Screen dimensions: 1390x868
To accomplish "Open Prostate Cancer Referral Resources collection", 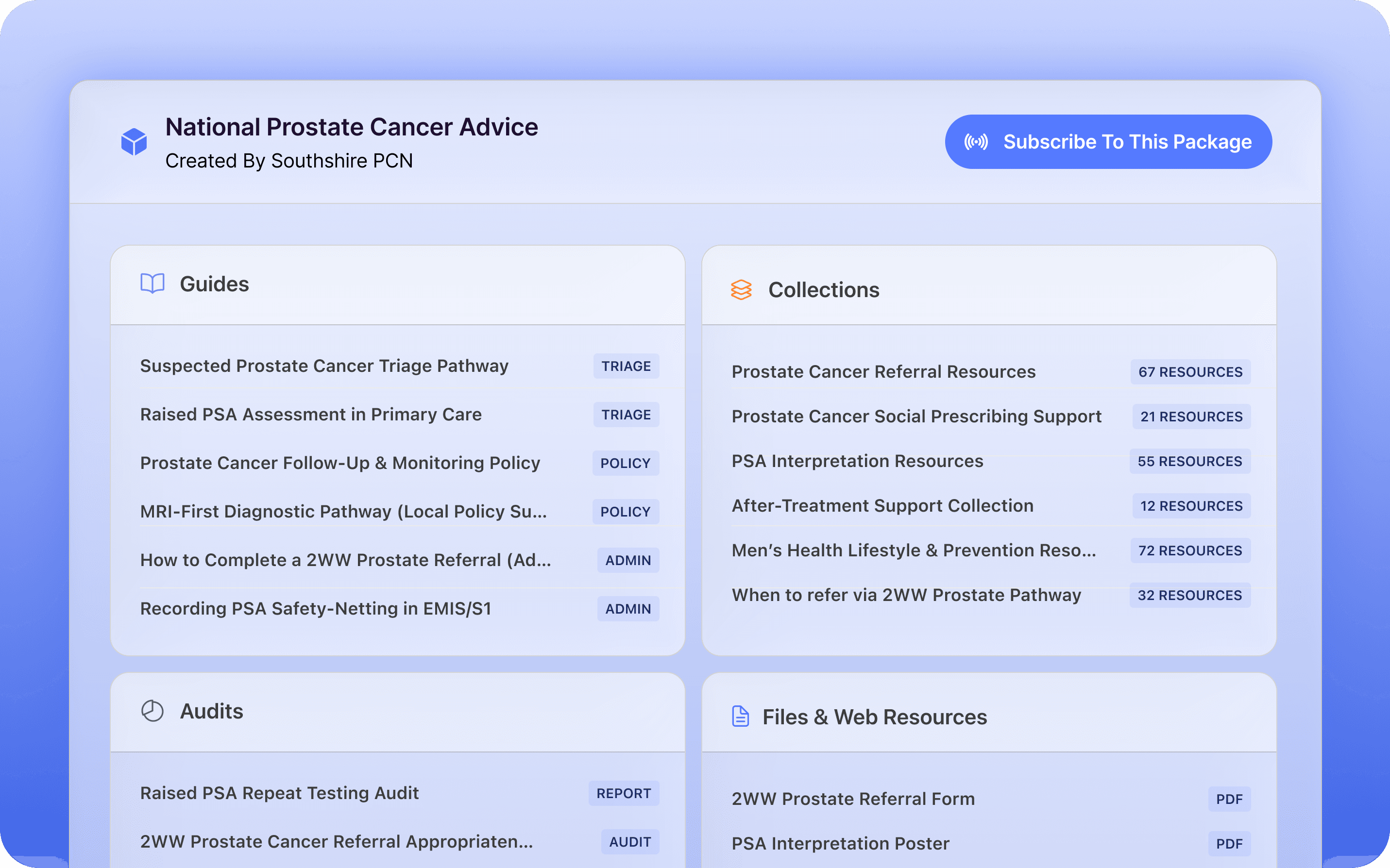I will point(883,372).
